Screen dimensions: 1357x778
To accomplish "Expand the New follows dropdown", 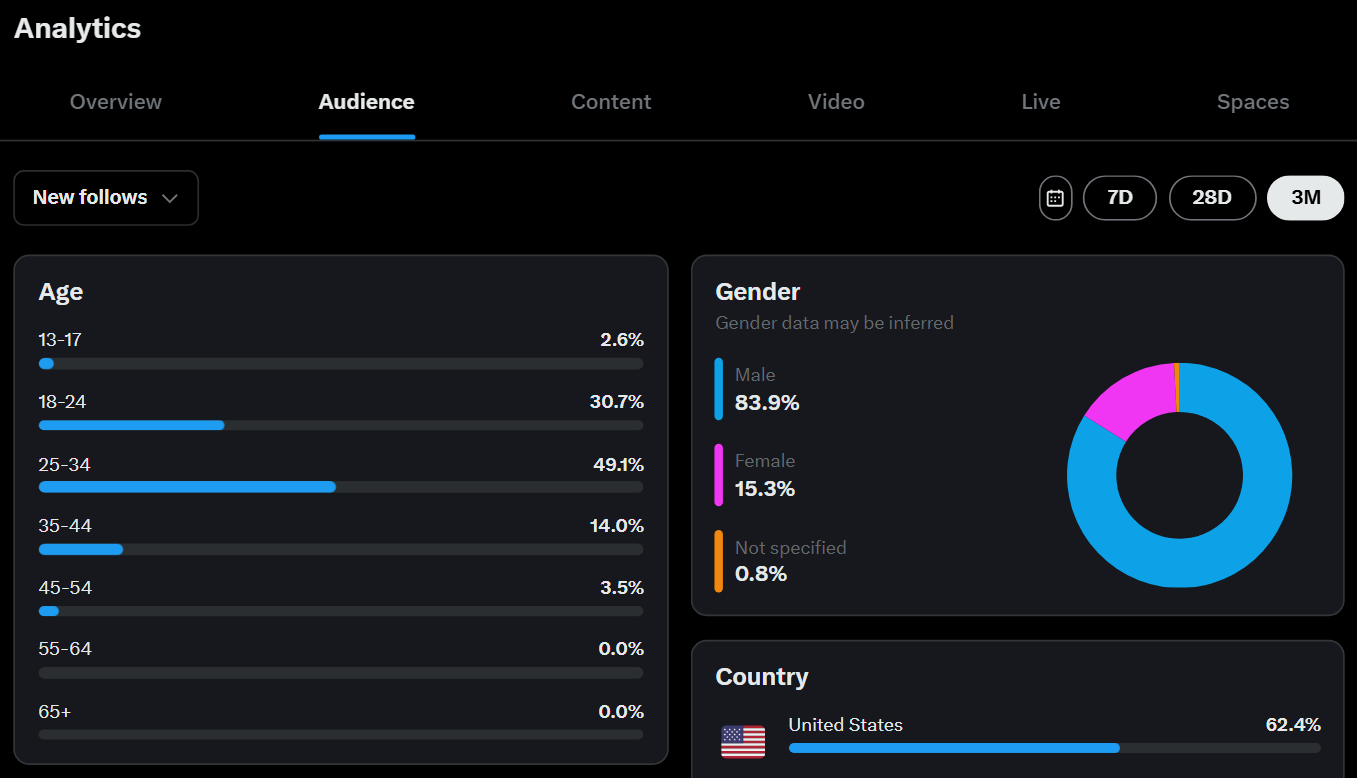I will [x=106, y=198].
